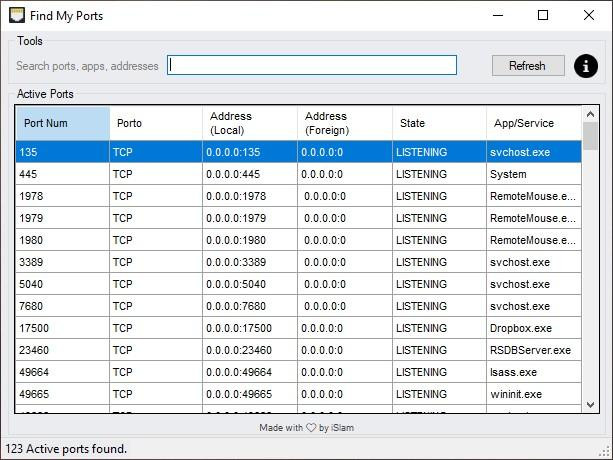This screenshot has width=613, height=460.
Task: Click local address 0.0.0.0:3389
Action: [250, 262]
